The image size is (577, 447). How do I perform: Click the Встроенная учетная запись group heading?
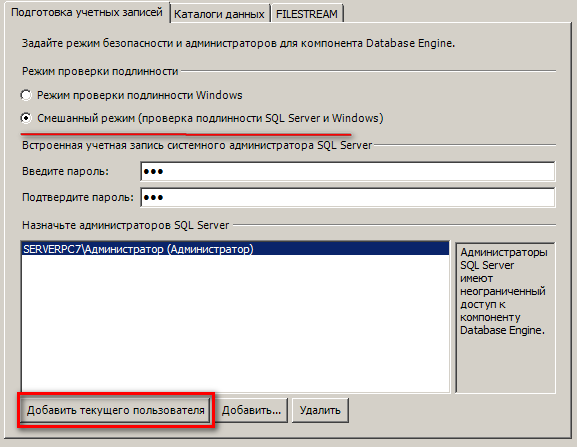197,145
